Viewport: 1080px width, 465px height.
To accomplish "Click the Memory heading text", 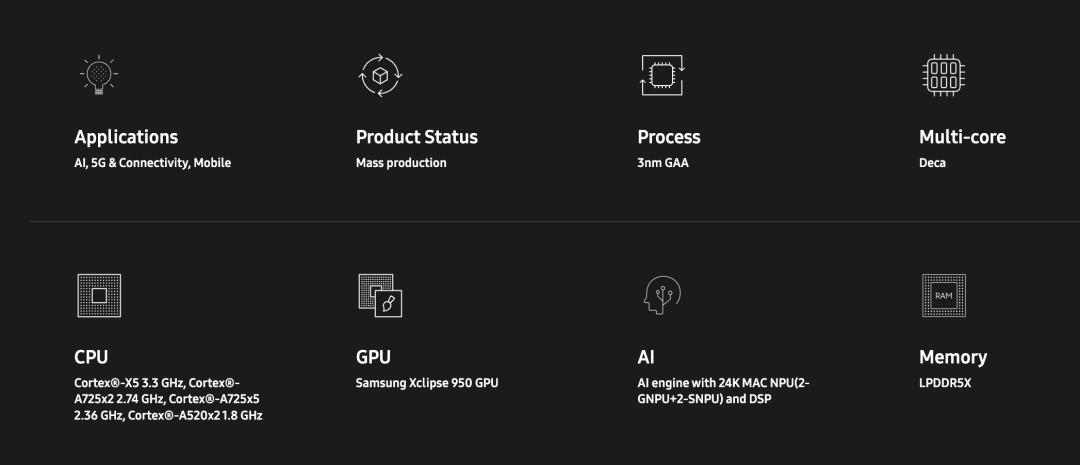I will 953,358.
